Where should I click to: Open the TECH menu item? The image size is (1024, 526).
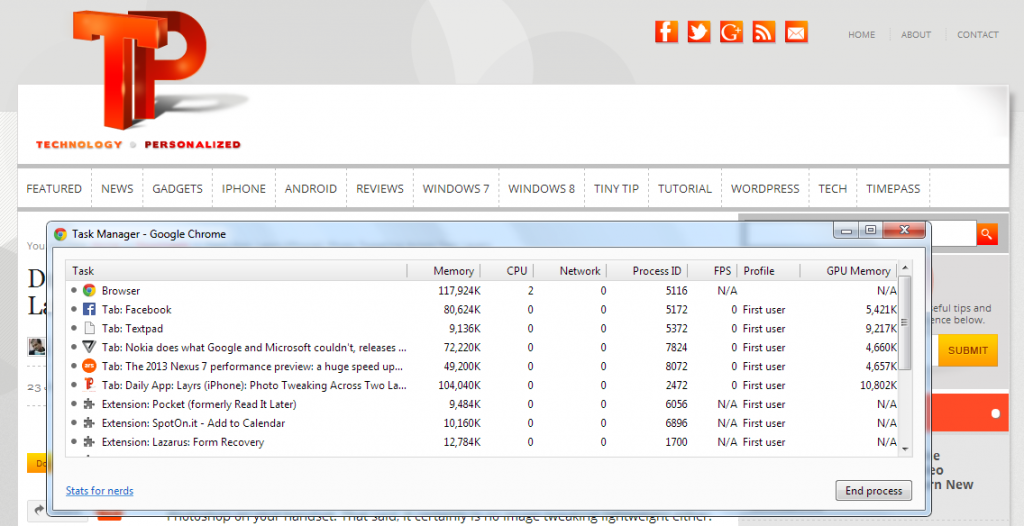click(x=833, y=189)
